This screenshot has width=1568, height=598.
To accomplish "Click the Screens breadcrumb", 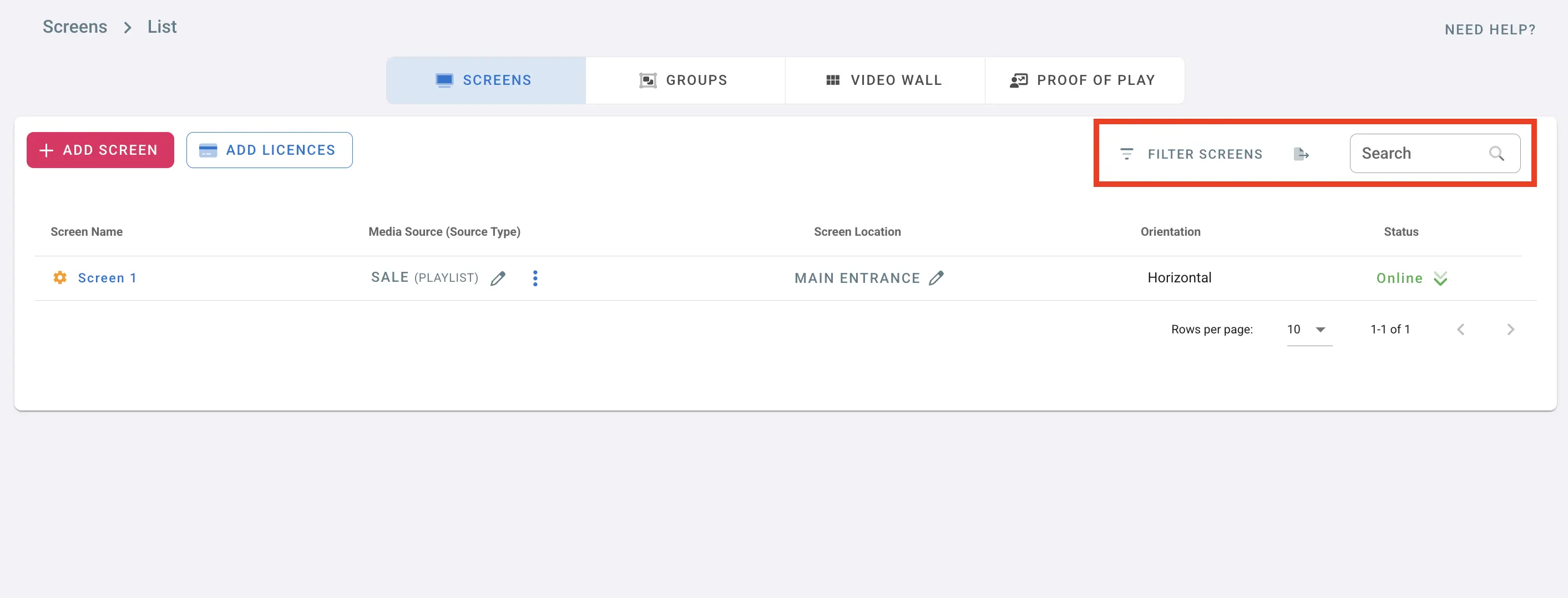I will coord(74,26).
